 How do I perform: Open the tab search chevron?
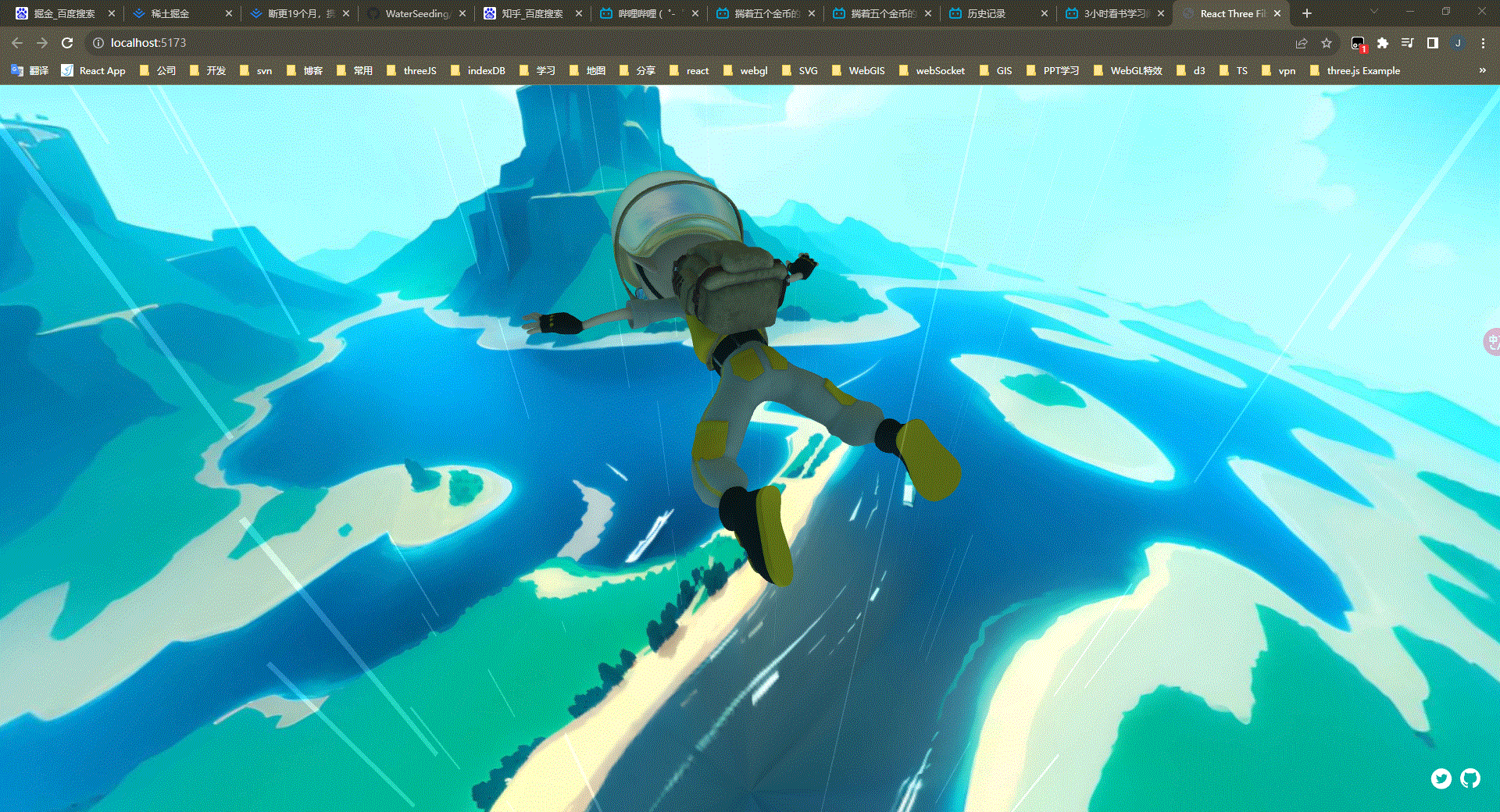pos(1374,12)
